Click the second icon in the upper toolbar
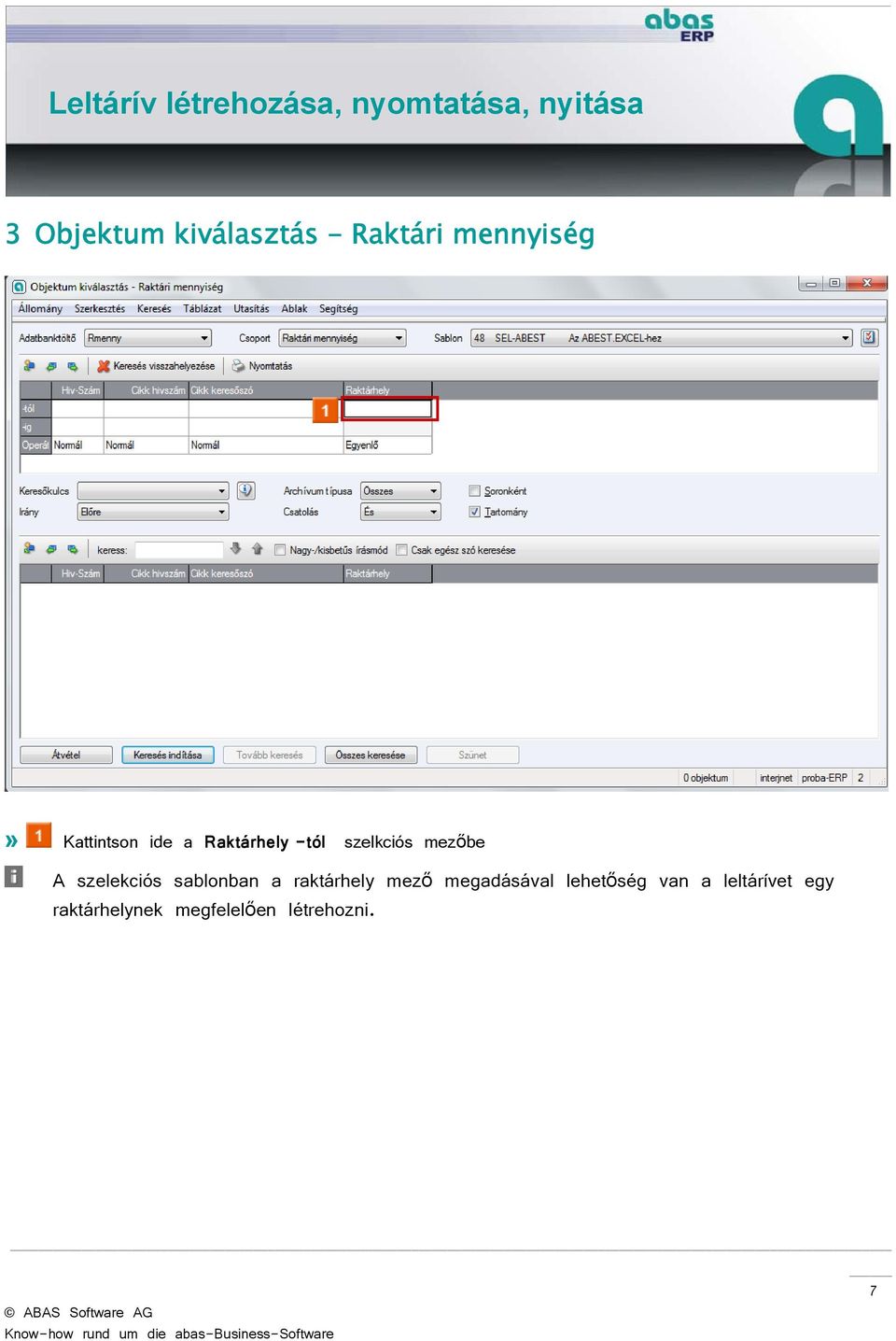This screenshot has width=896, height=1341. pos(50,366)
